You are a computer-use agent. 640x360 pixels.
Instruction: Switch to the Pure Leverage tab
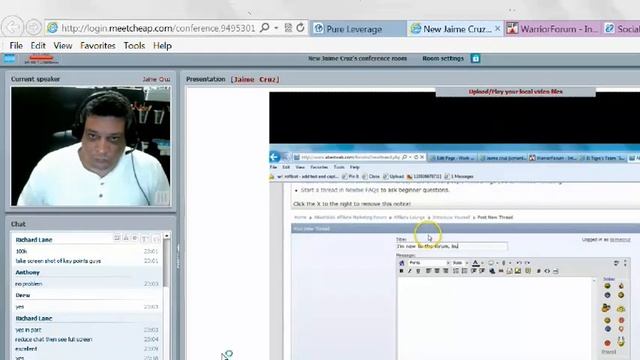(358, 29)
